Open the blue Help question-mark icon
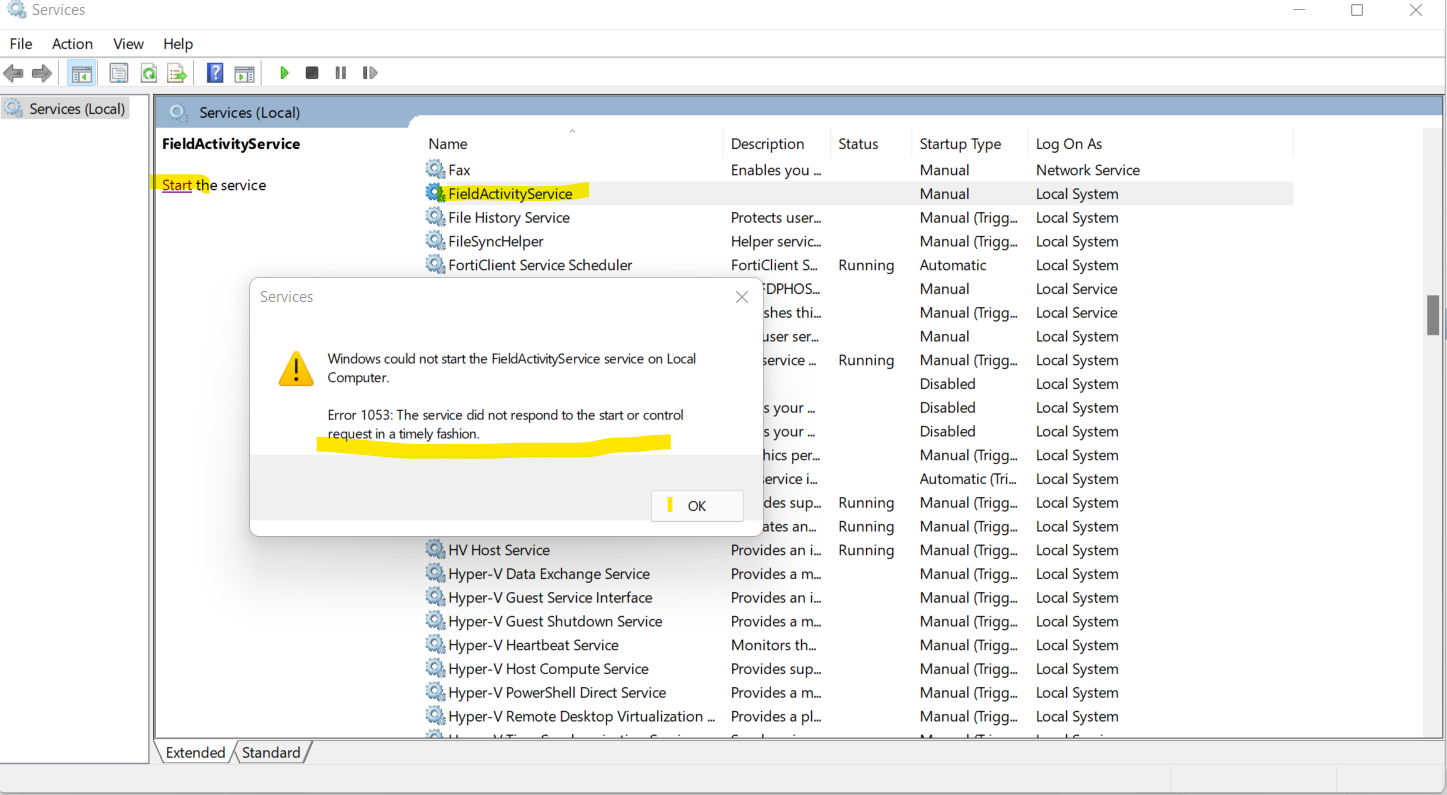Screen dimensions: 1447x795 (215, 73)
